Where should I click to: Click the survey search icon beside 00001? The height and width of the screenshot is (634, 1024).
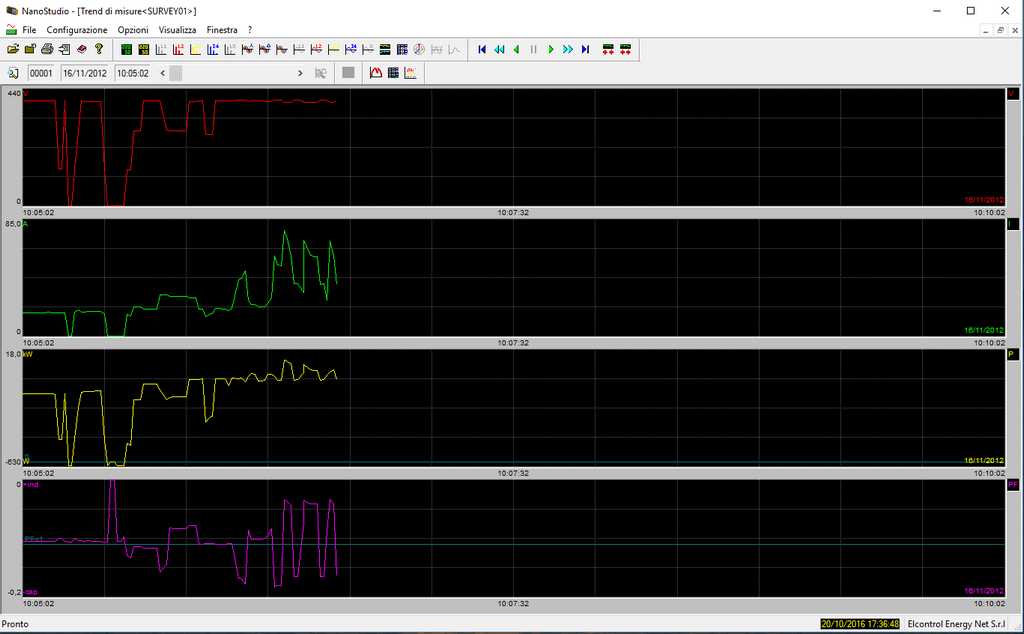tap(14, 73)
